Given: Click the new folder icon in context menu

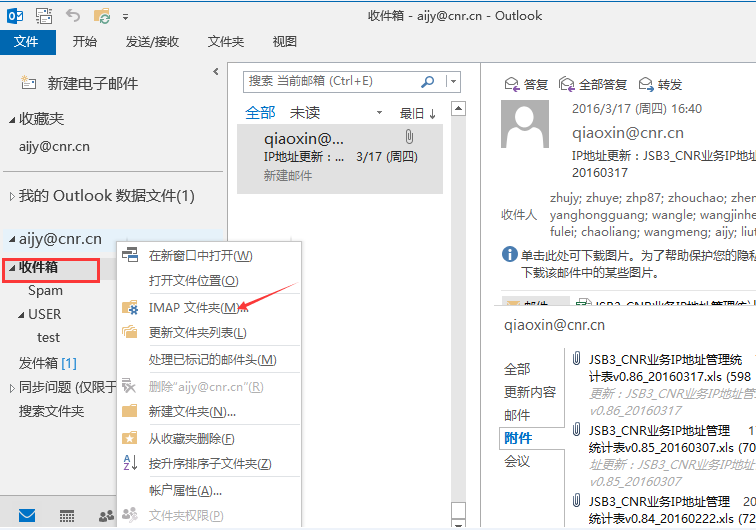Looking at the screenshot, I should point(130,411).
